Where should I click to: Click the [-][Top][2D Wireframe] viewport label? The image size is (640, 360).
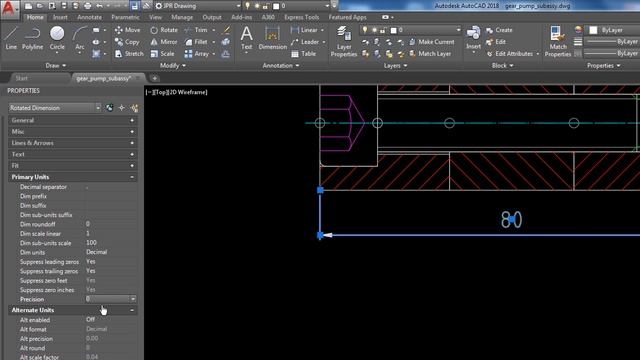(176, 92)
